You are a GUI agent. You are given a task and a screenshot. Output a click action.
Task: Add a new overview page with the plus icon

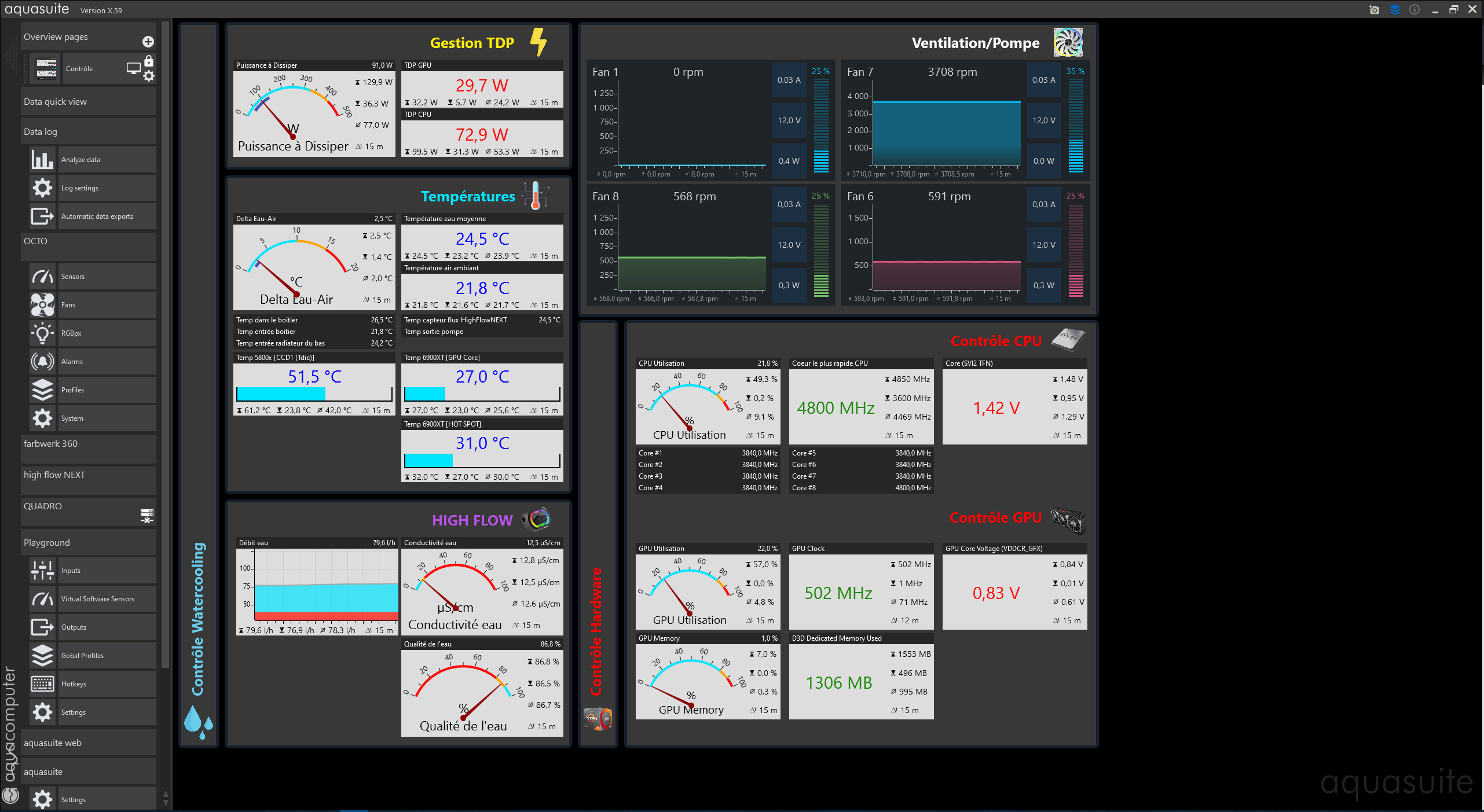[x=148, y=42]
